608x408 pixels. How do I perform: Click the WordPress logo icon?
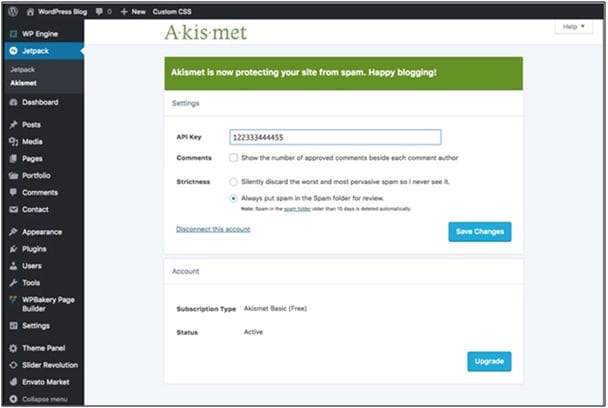[x=13, y=11]
